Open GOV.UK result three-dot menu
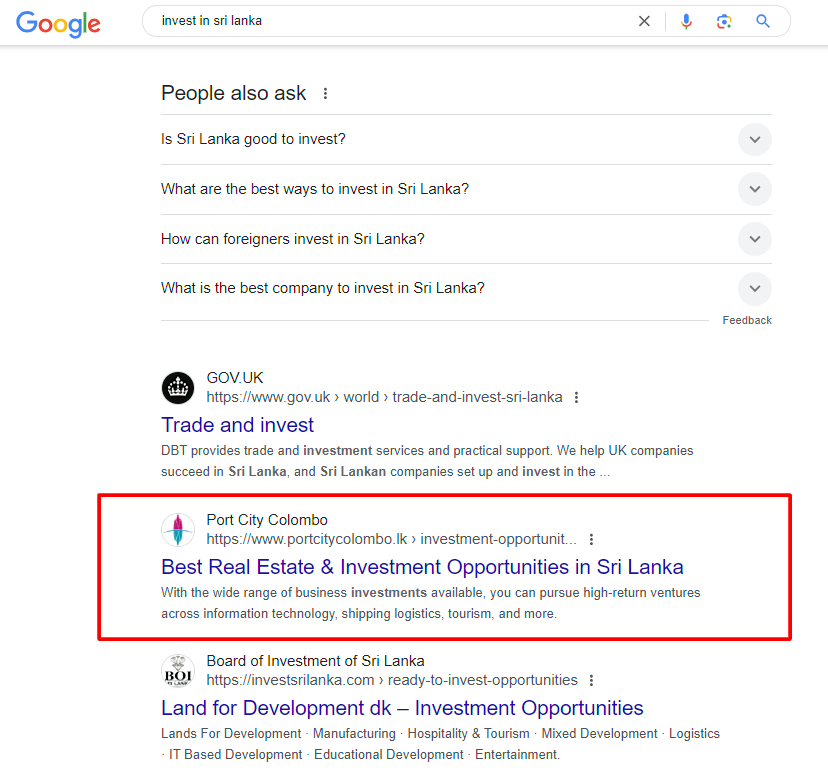The height and width of the screenshot is (784, 828). point(576,397)
